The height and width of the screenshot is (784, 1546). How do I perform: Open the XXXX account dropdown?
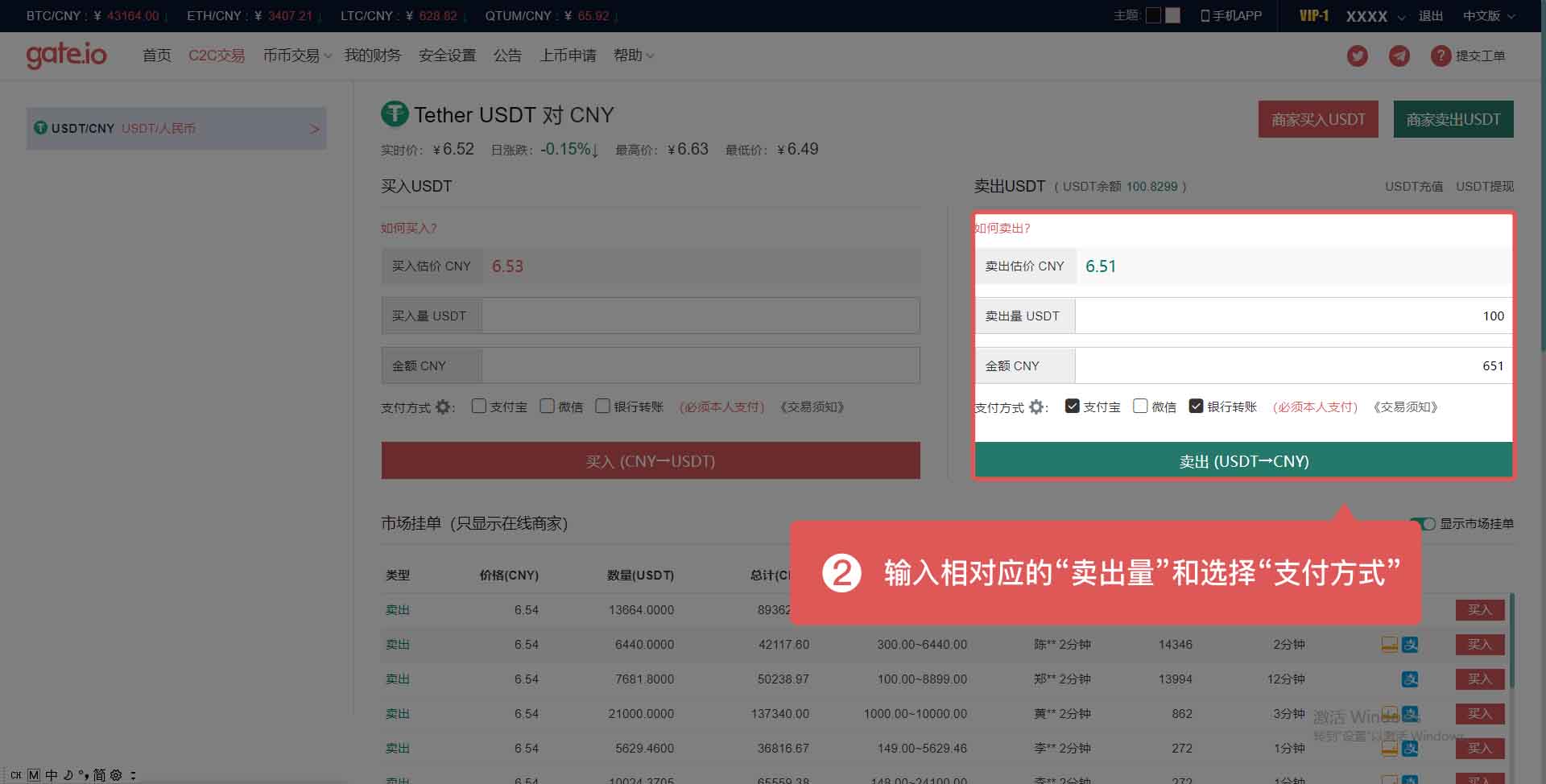1375,16
